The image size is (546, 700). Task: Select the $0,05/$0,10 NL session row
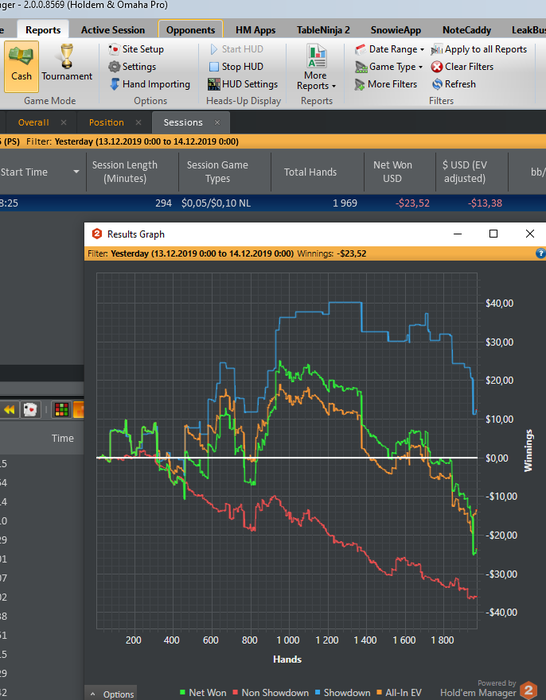(273, 203)
